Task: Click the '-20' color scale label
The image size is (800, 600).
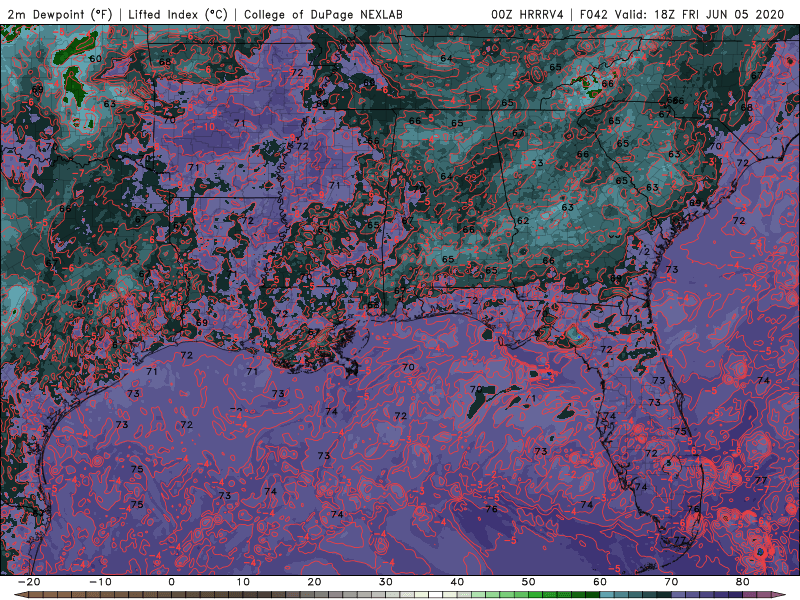Action: click(29, 582)
